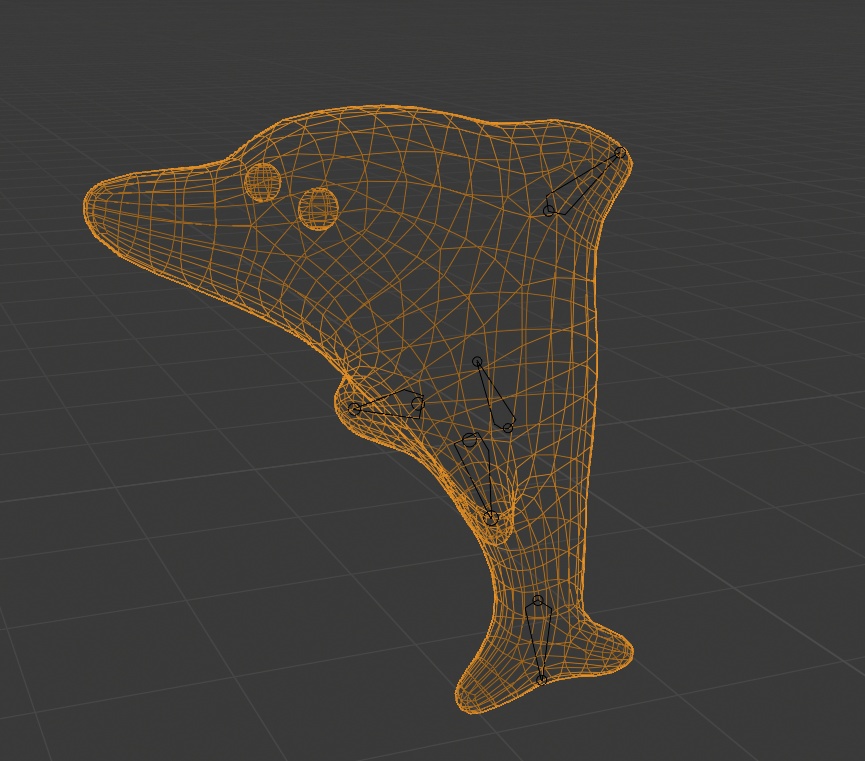Select the bone in the protruding front flipper
The image size is (865, 761).
(x=387, y=405)
